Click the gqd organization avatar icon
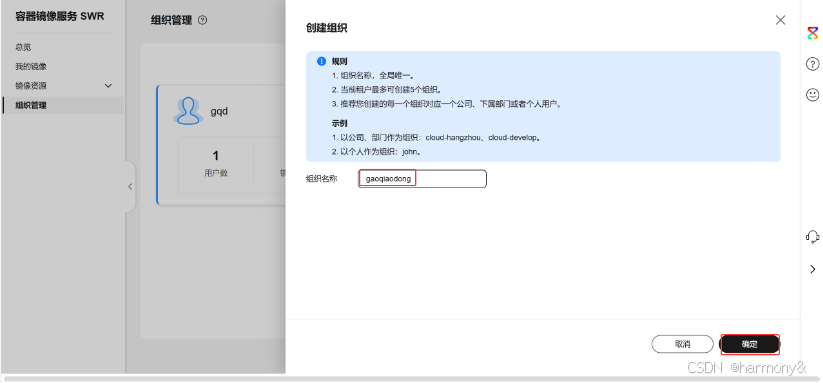Image resolution: width=823 pixels, height=383 pixels. click(188, 111)
